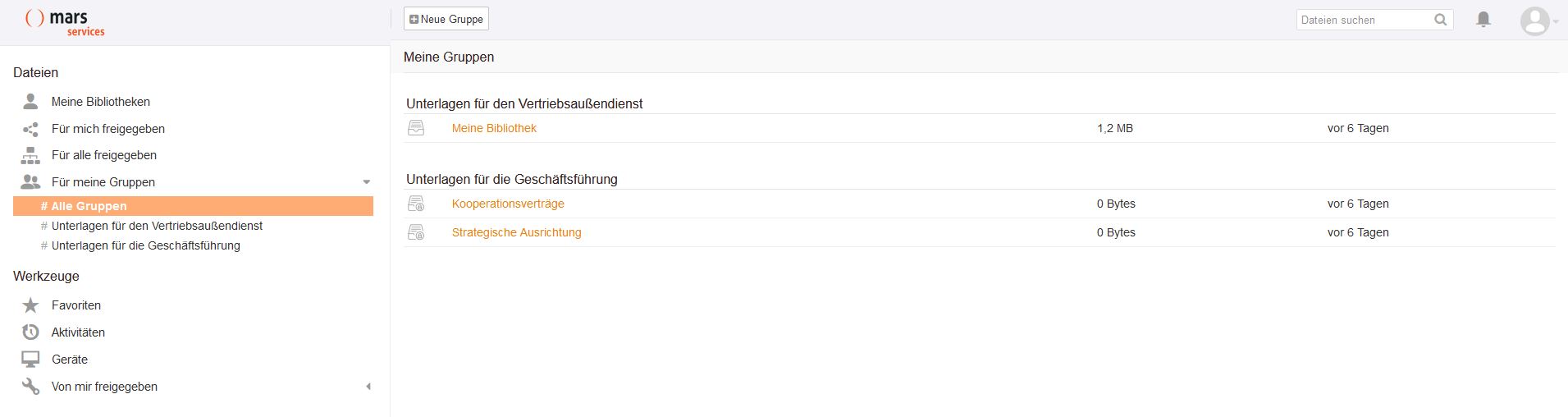The width and height of the screenshot is (1568, 417).
Task: Click the Für mich freigegeben share icon
Action: (x=30, y=129)
